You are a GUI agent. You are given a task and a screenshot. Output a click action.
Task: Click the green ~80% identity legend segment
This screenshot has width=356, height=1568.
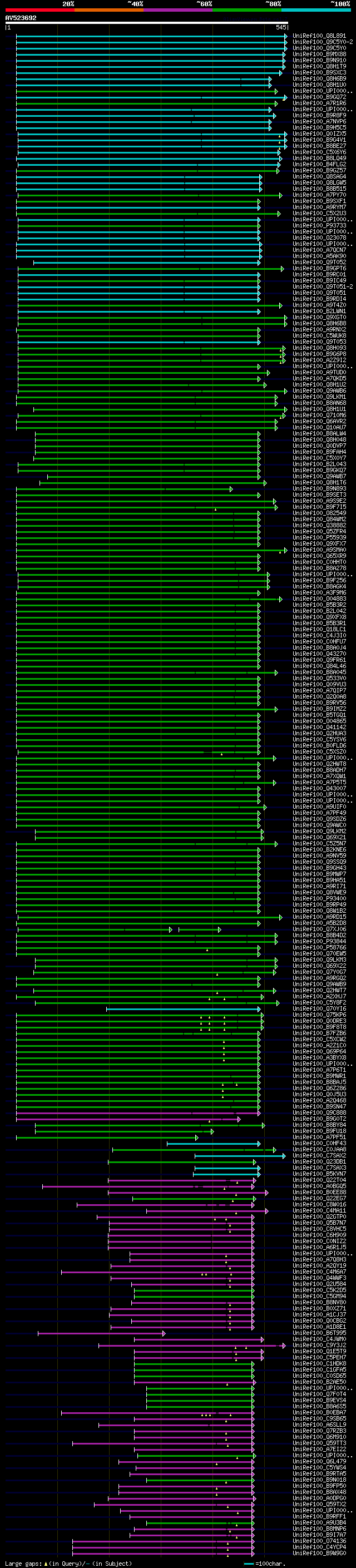pyautogui.click(x=247, y=10)
